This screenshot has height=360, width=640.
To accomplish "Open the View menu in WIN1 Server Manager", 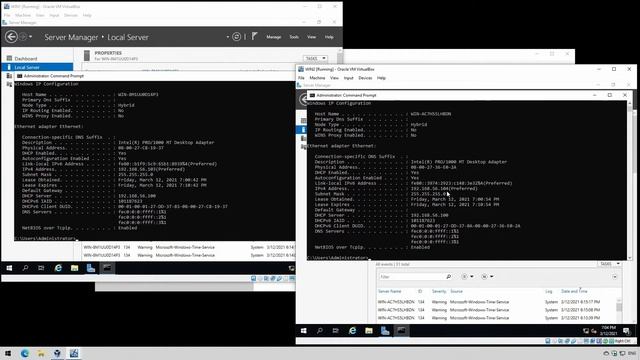I will [311, 37].
